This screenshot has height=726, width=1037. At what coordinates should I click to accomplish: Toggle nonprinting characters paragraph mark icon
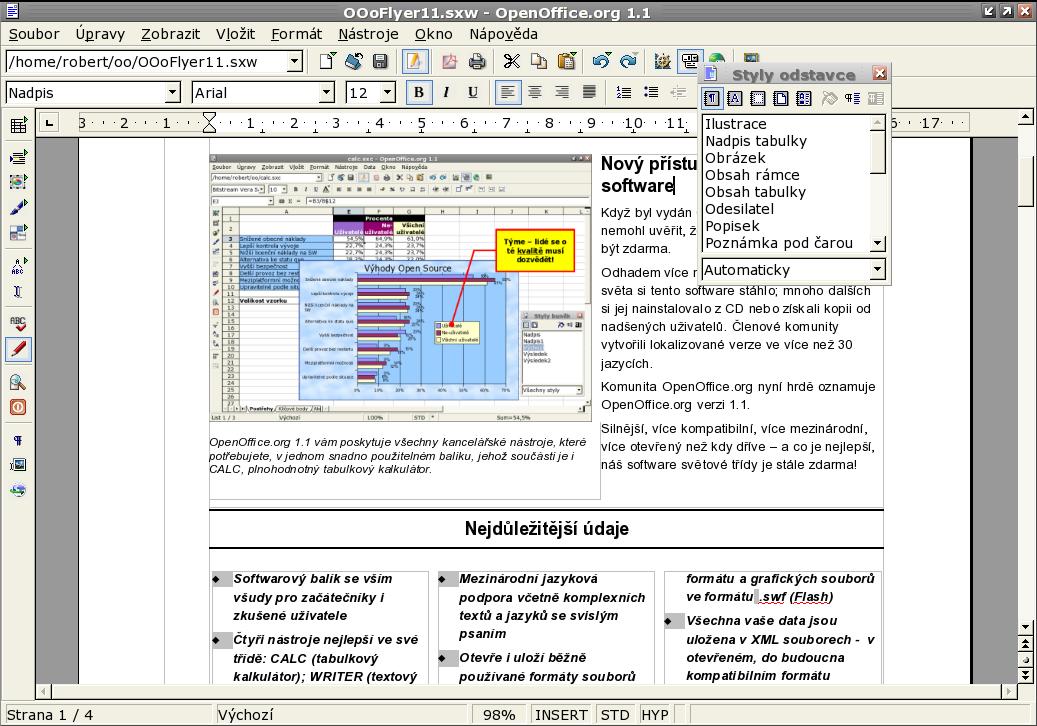click(18, 440)
